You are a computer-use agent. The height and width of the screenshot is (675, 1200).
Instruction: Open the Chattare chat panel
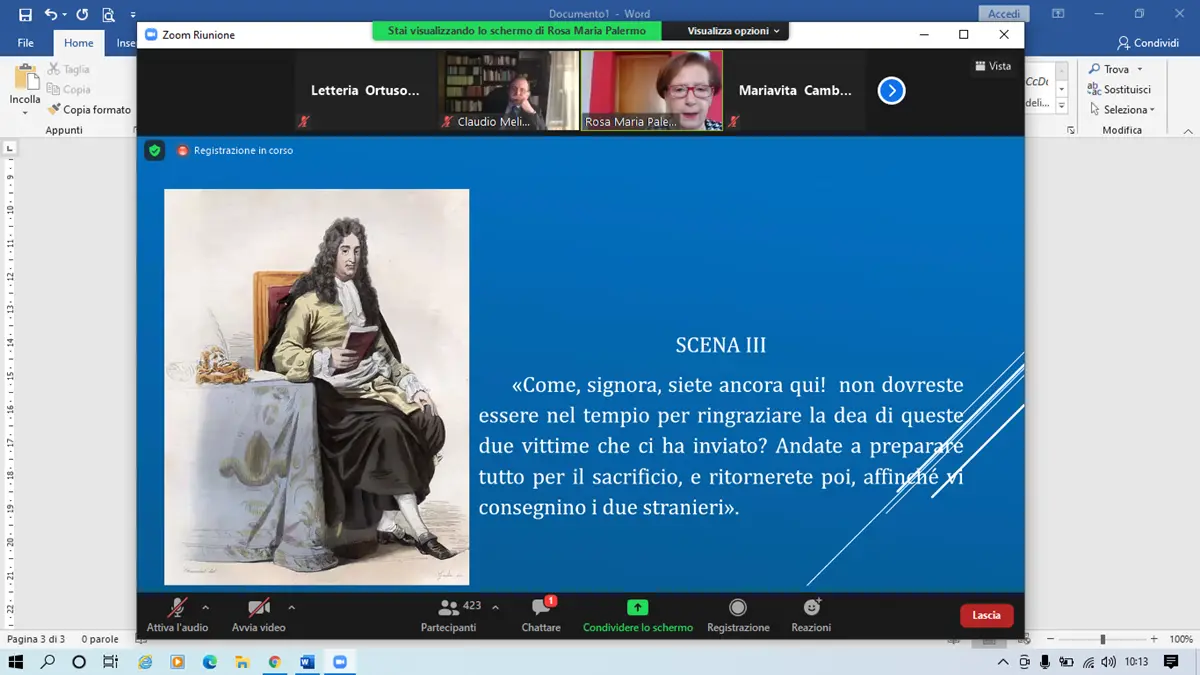[541, 608]
